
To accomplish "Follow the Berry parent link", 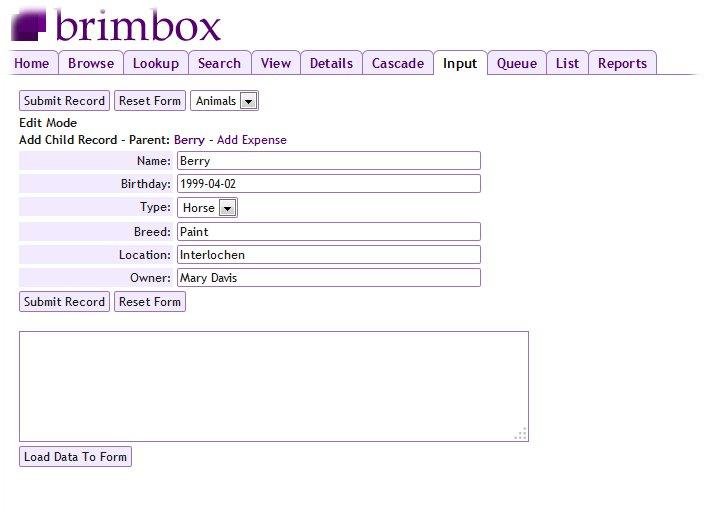I will pyautogui.click(x=189, y=140).
